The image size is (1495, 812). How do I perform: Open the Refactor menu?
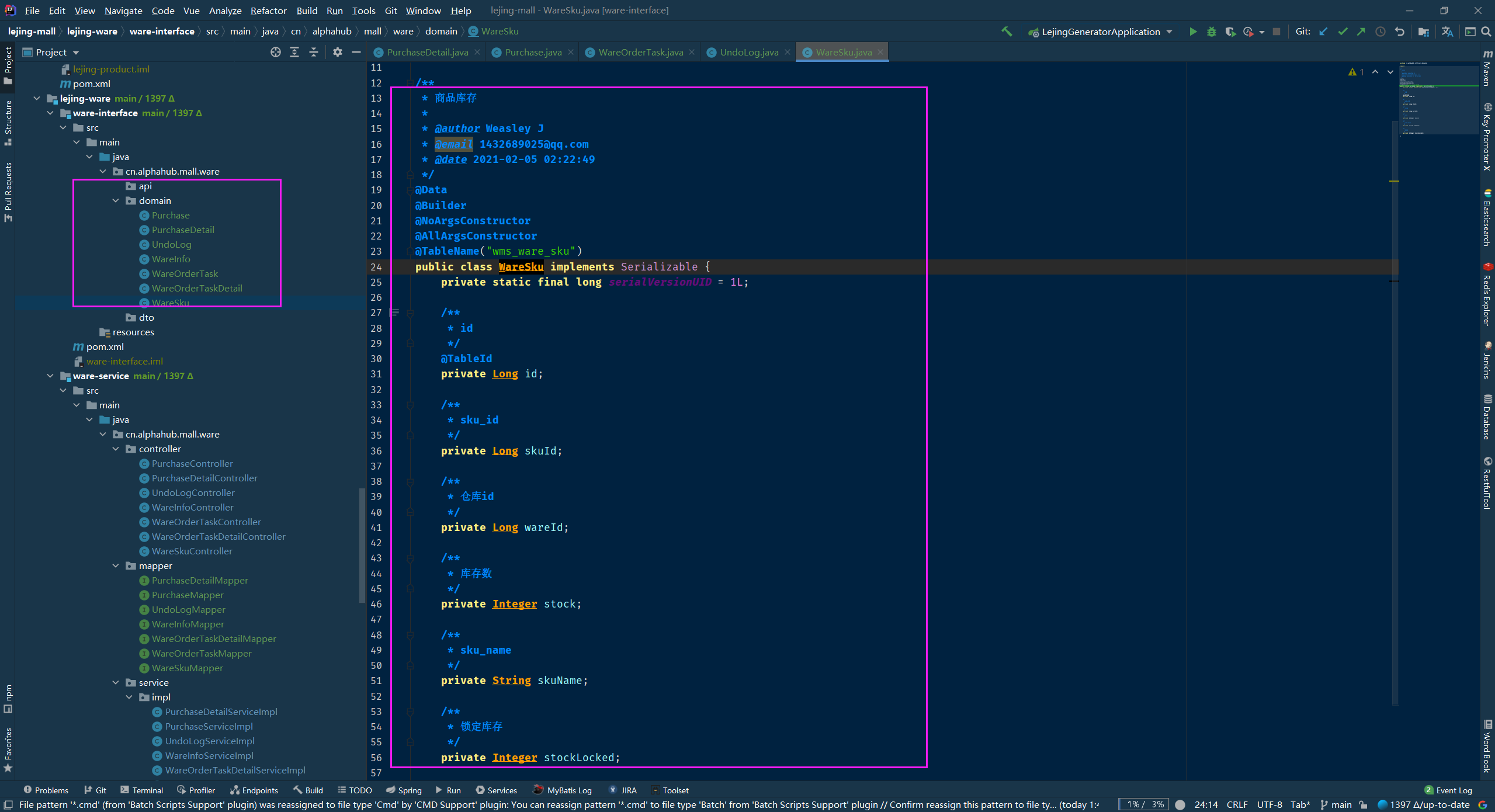[x=268, y=11]
